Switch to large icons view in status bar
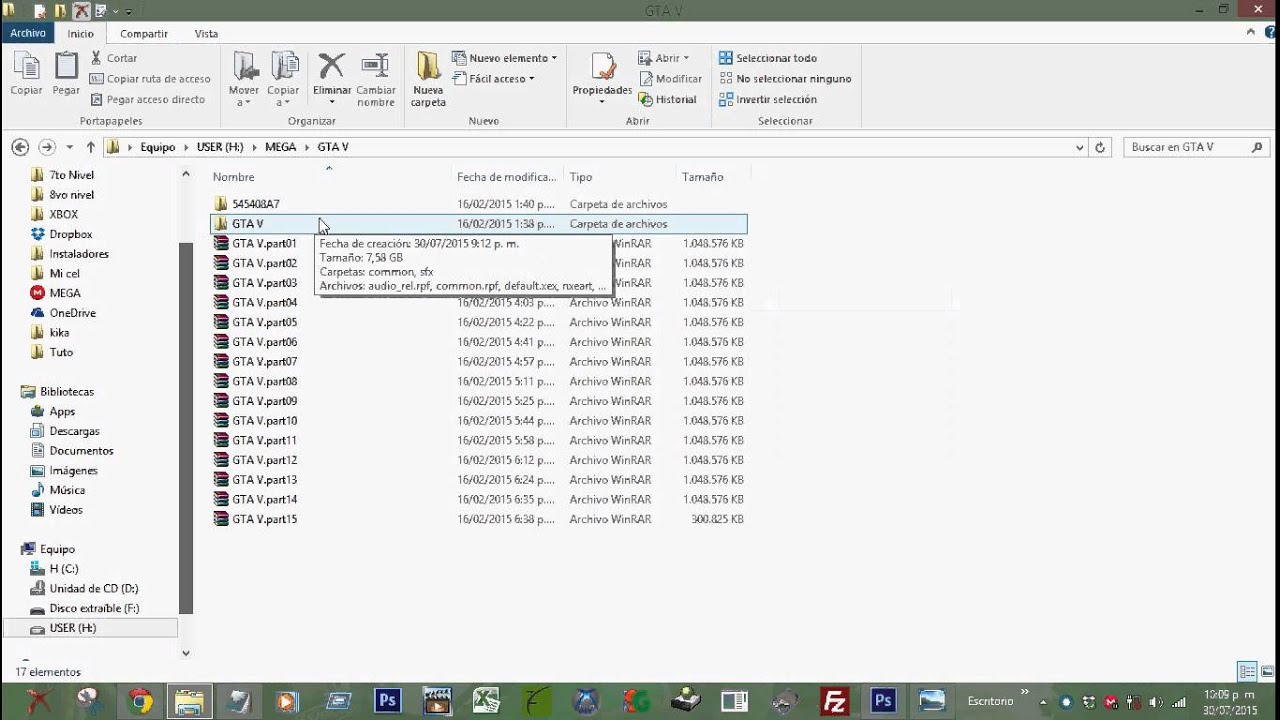Viewport: 1280px width, 720px height. point(1265,671)
